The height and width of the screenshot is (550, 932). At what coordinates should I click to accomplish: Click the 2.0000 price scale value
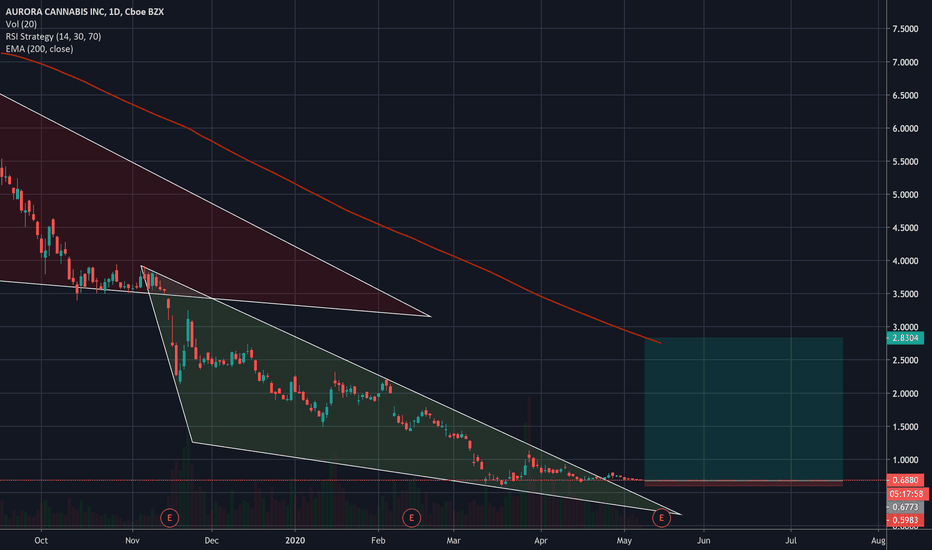(905, 394)
